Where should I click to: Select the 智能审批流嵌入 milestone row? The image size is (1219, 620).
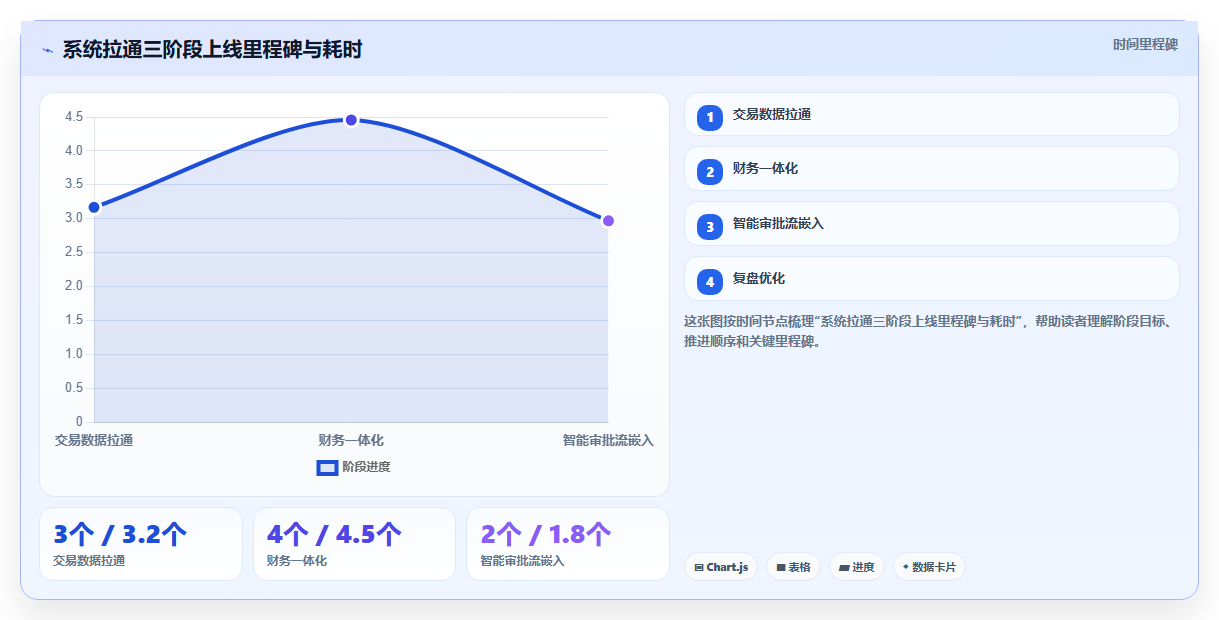(x=932, y=223)
